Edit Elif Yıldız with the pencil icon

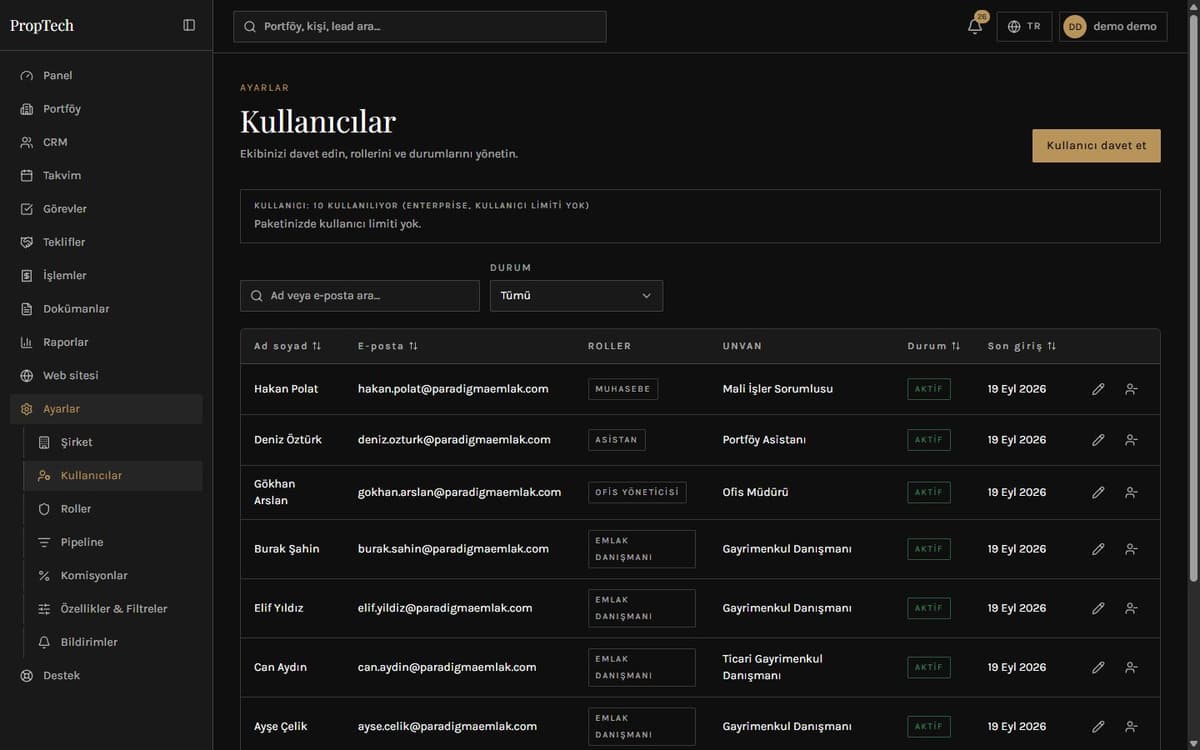(1098, 608)
